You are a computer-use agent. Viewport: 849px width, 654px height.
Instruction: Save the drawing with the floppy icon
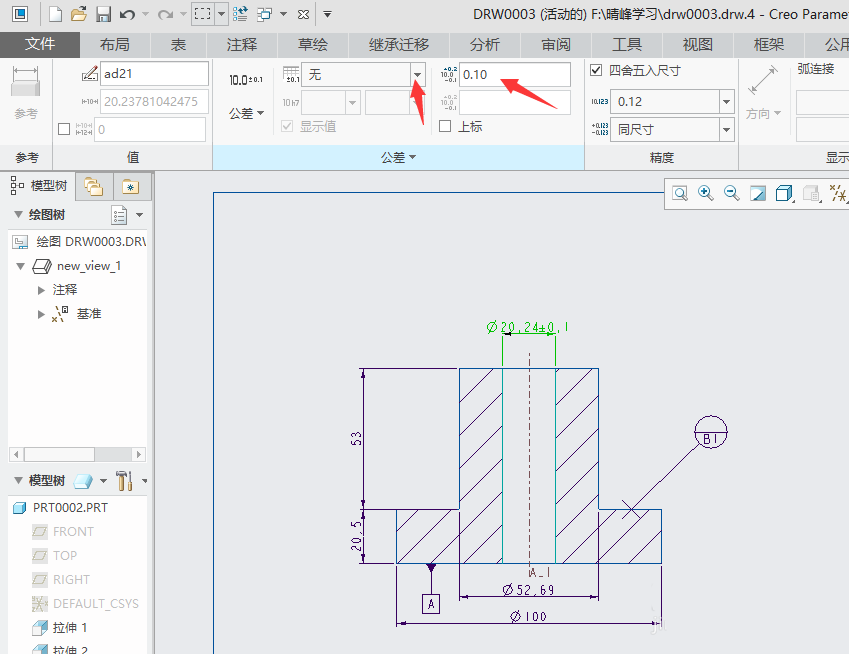(103, 14)
